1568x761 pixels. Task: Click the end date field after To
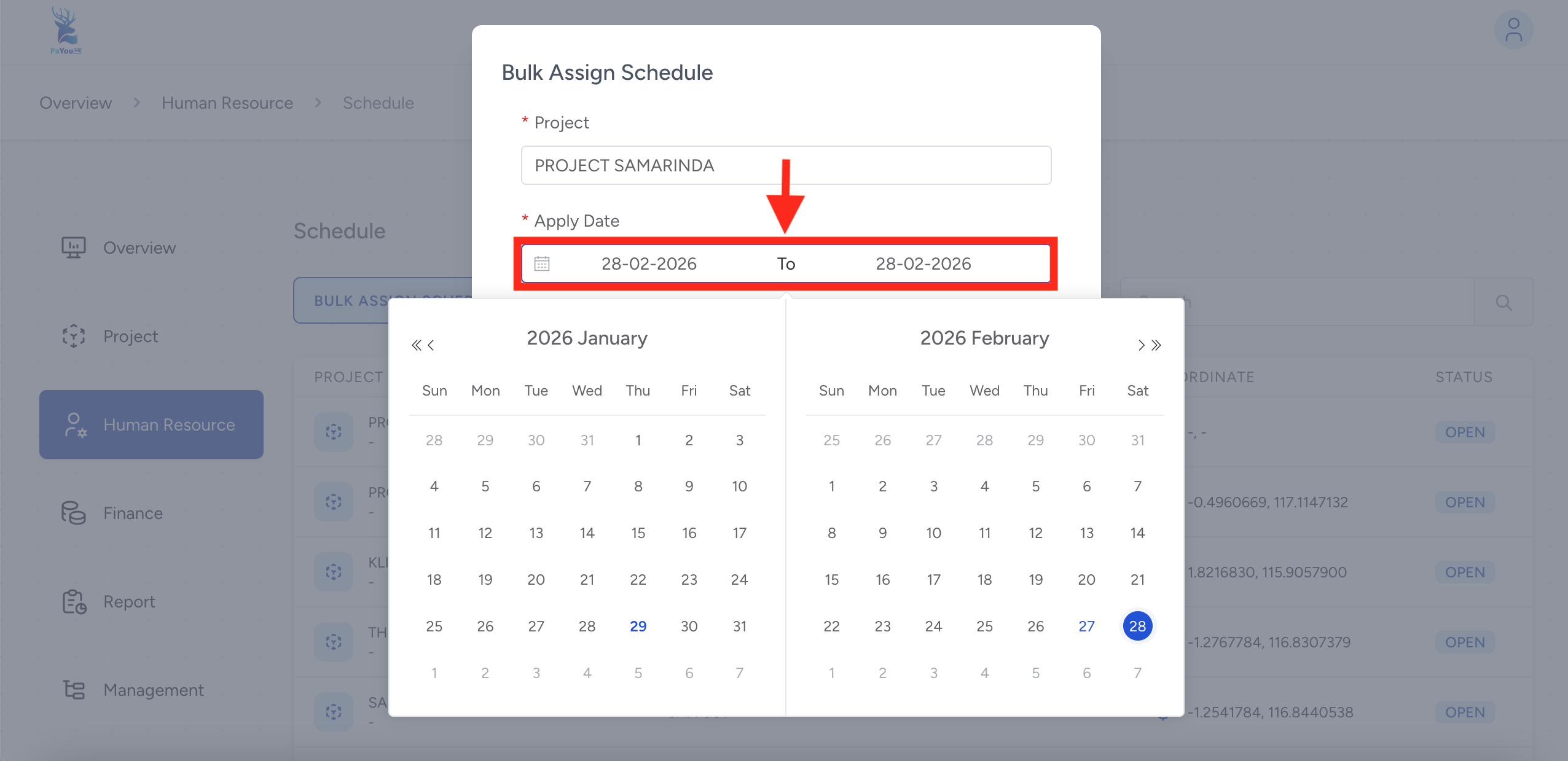coord(923,264)
